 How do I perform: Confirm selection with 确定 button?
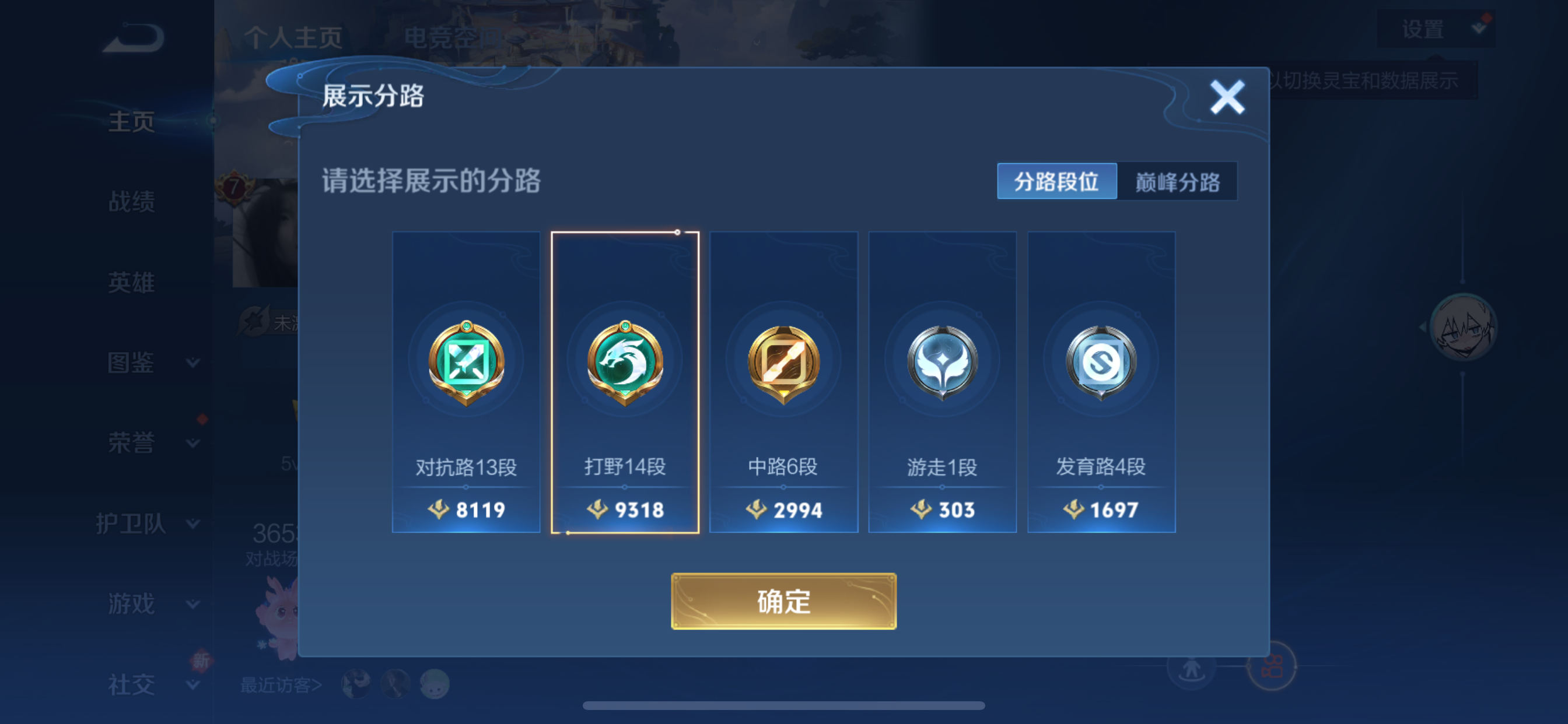(784, 602)
